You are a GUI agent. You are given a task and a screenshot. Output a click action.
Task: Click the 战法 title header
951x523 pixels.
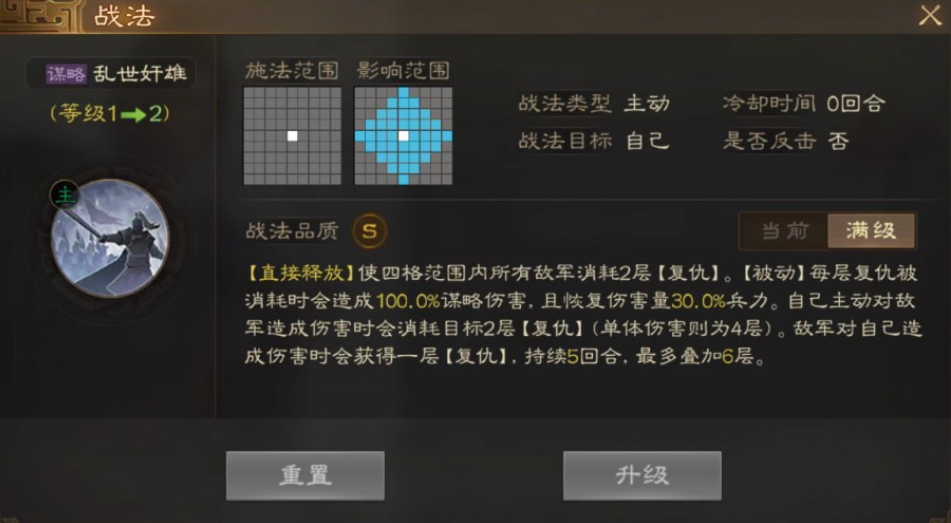pos(124,16)
